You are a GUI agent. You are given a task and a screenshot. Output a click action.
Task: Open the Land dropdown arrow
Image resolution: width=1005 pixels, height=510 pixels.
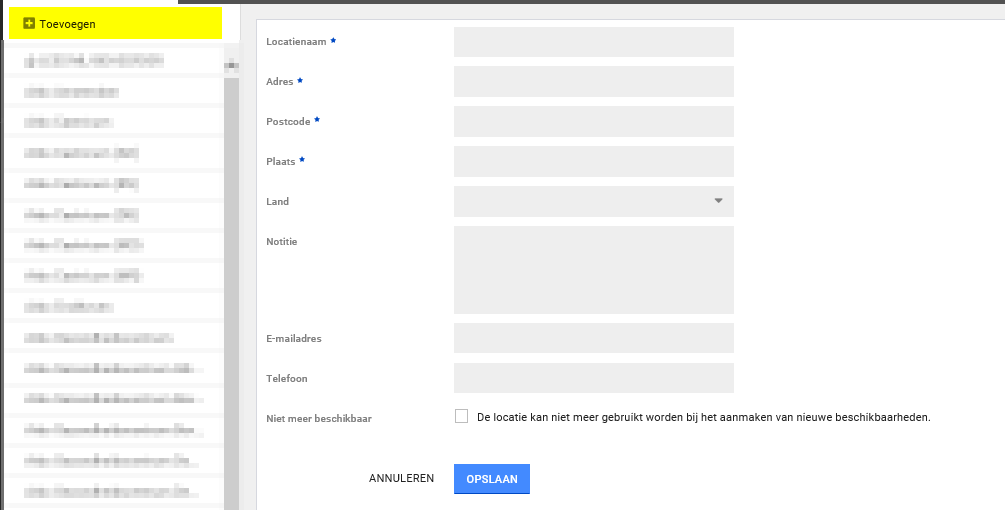point(718,201)
